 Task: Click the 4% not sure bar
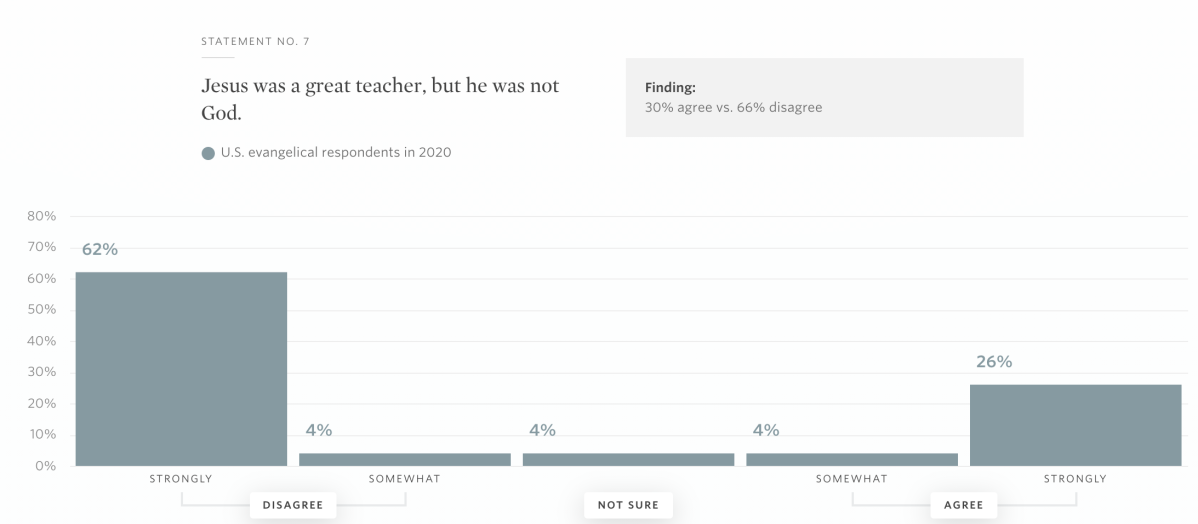[629, 459]
